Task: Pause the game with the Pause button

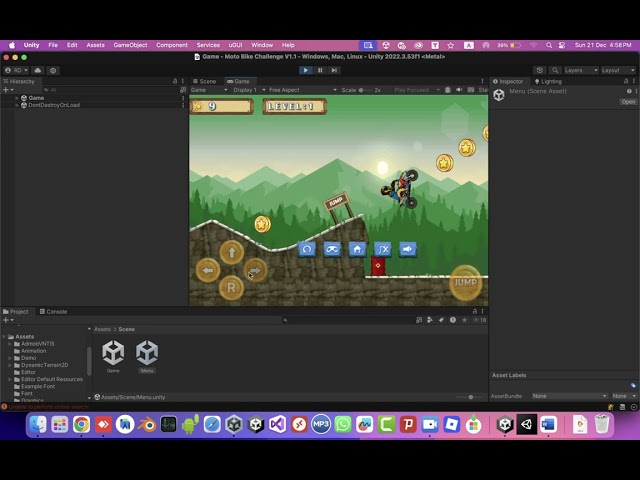Action: (x=320, y=70)
